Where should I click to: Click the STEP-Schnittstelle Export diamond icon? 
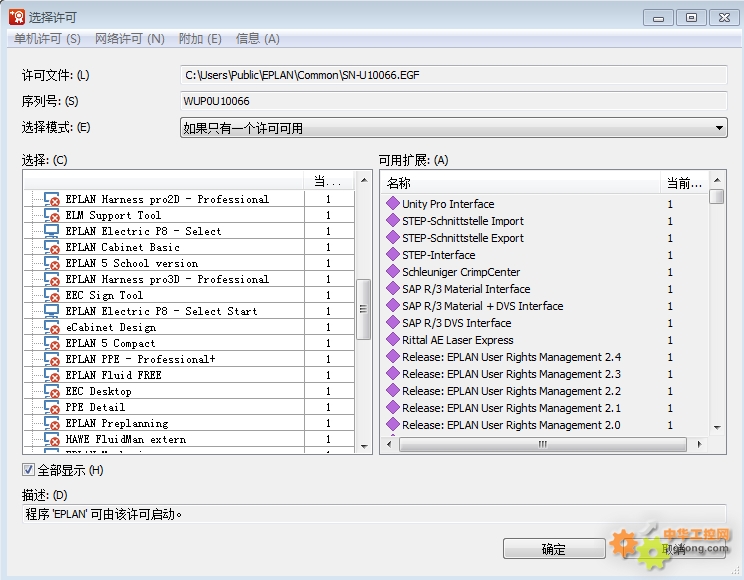[x=393, y=237]
